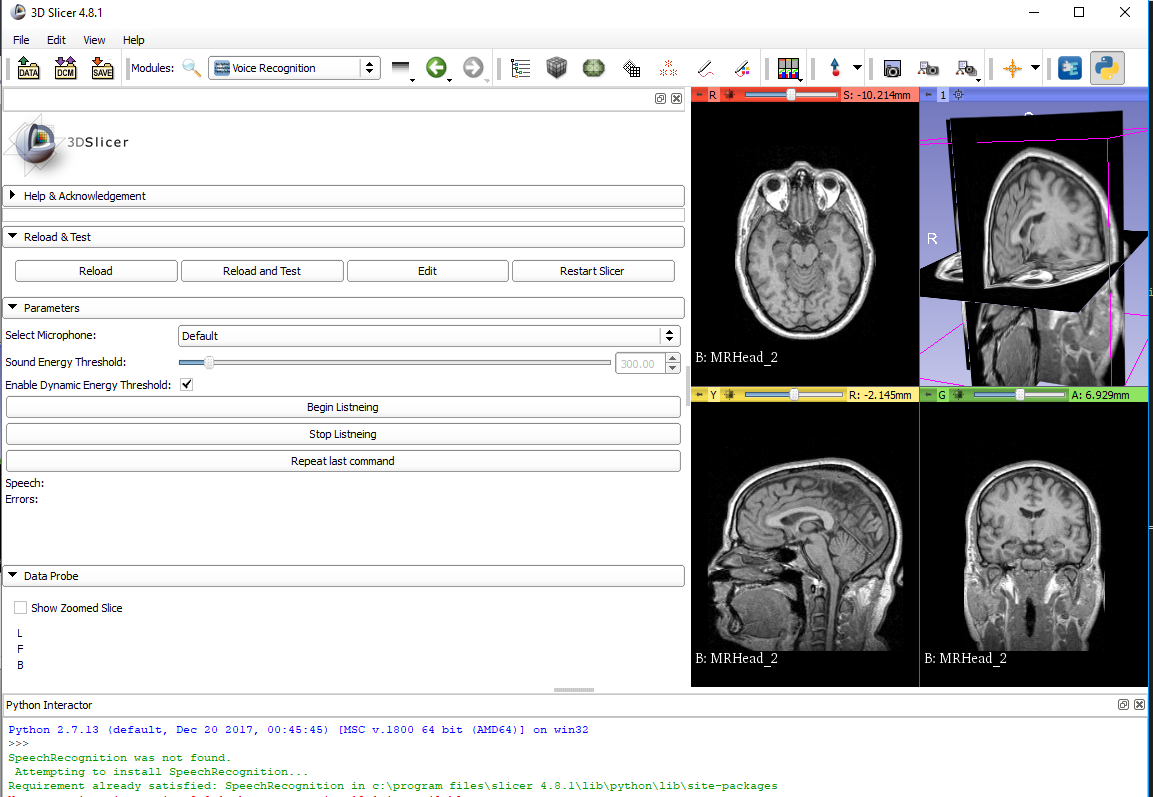1153x797 pixels.
Task: Open the Data module hierarchy icon
Action: click(521, 68)
